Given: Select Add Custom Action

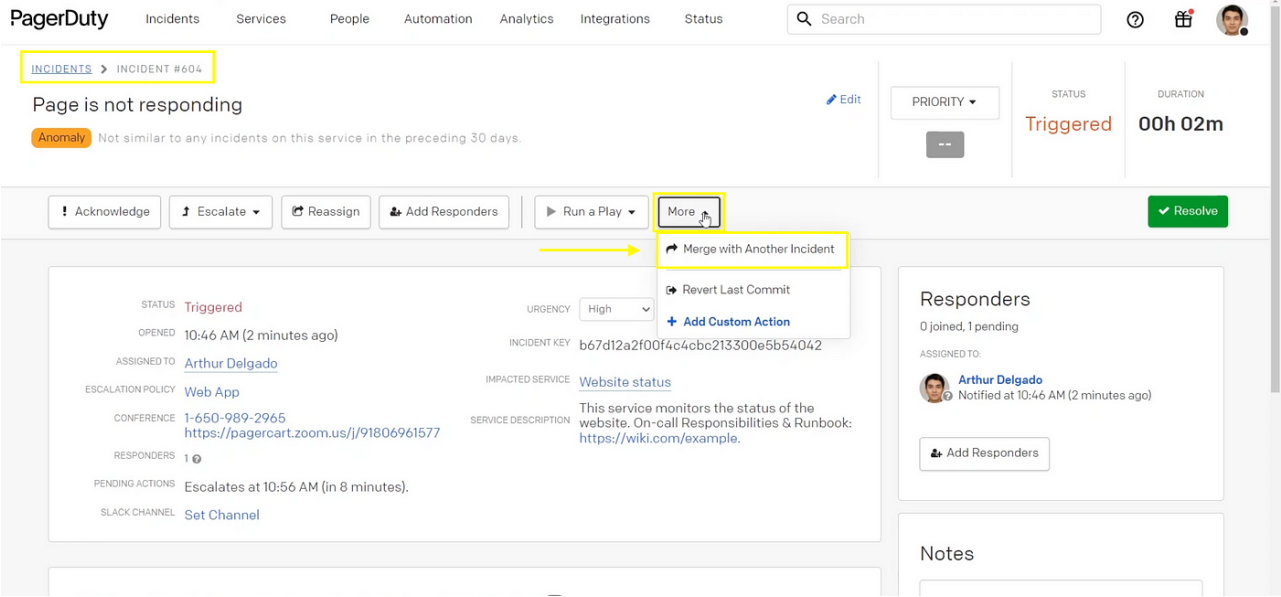Looking at the screenshot, I should (736, 322).
